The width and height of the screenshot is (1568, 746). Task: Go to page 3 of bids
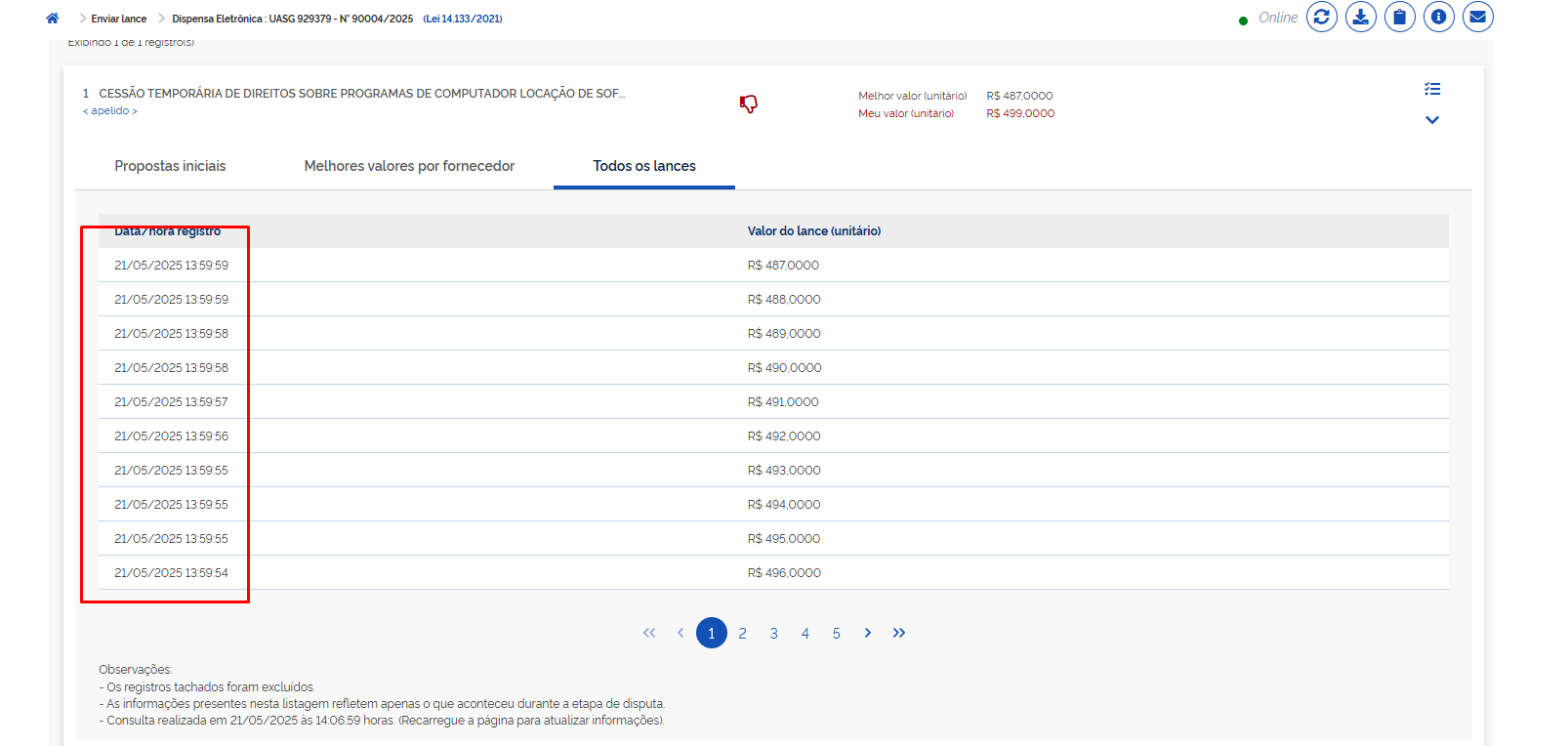774,634
